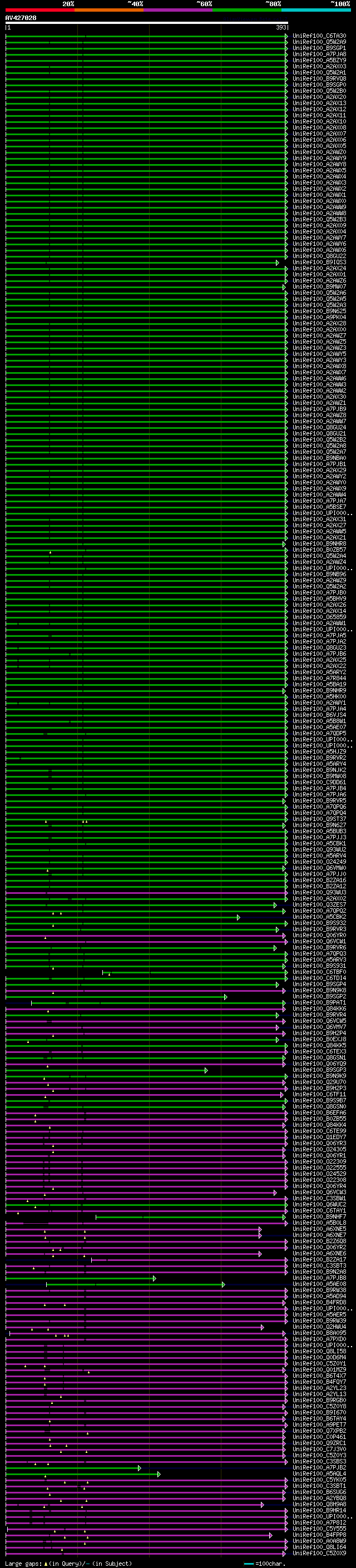Select the UniRef100_Q29U70 label
This screenshot has height=1568, width=356.
point(319,1082)
